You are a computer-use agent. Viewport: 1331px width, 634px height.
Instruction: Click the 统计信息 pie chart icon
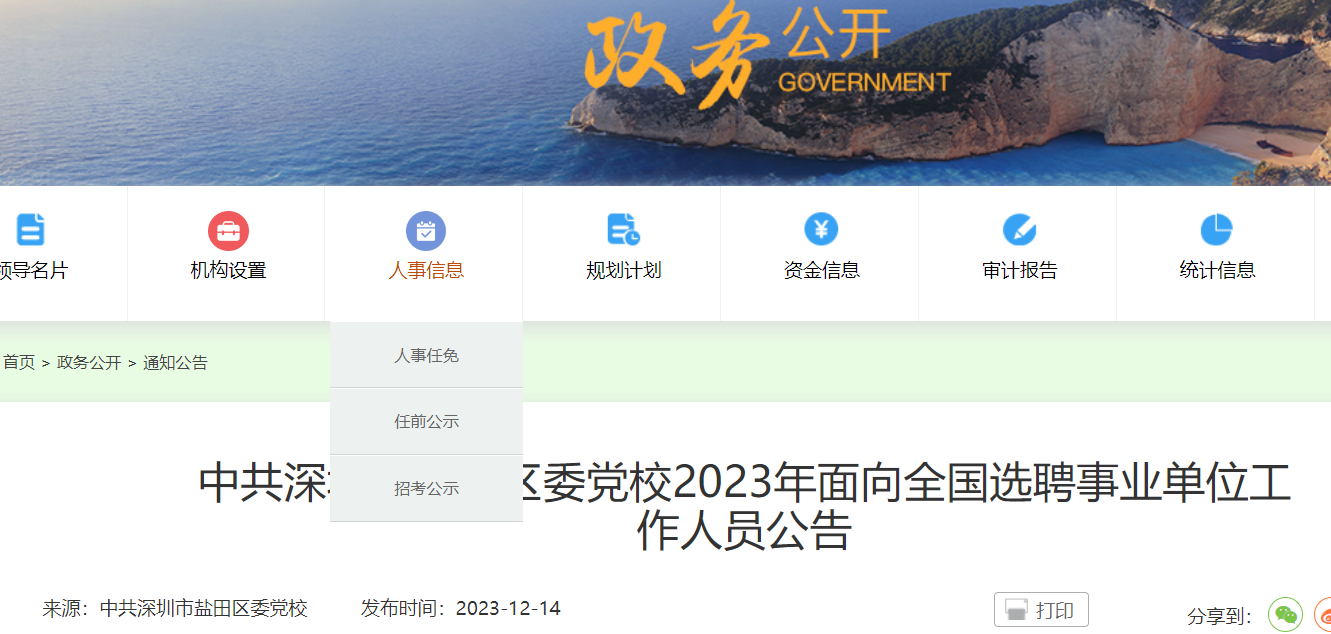(1217, 230)
